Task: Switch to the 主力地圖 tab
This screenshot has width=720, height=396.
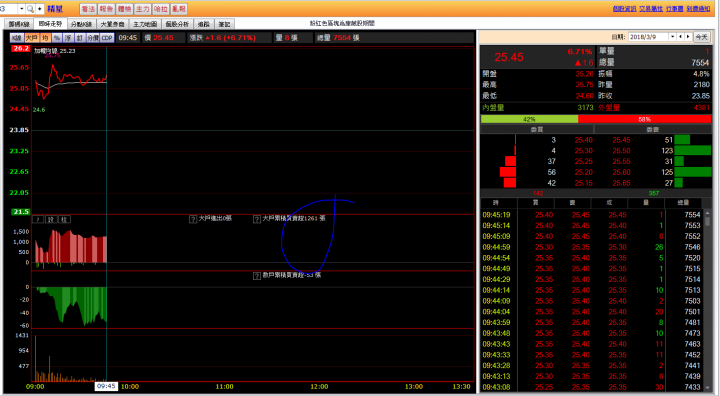Action: pyautogui.click(x=145, y=24)
